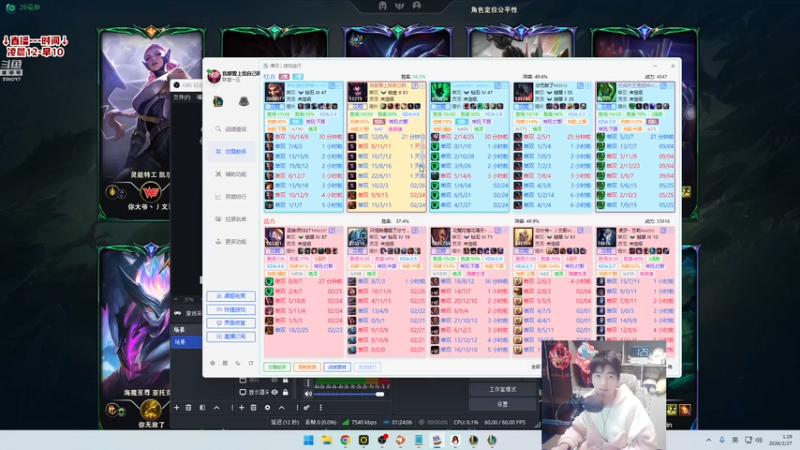
Task: Select the 15/7/11 match row in the fifth blue team card
Action: point(635,281)
